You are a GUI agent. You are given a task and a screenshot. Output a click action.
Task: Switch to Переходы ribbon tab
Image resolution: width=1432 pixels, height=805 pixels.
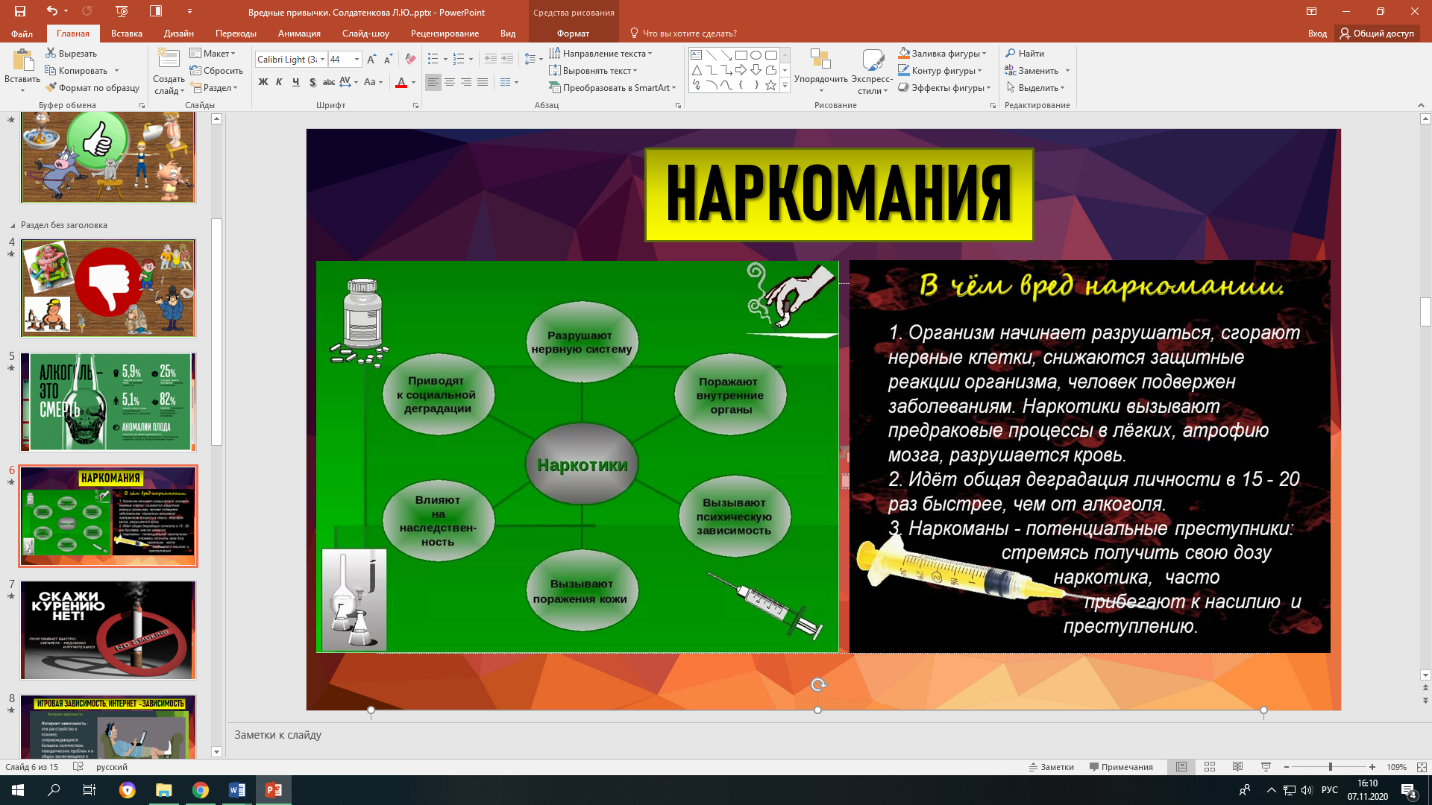point(236,33)
